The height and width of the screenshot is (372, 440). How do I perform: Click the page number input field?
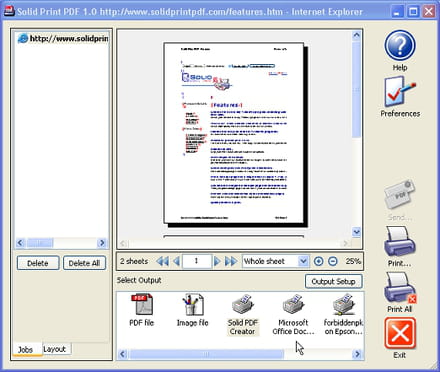[x=196, y=261]
